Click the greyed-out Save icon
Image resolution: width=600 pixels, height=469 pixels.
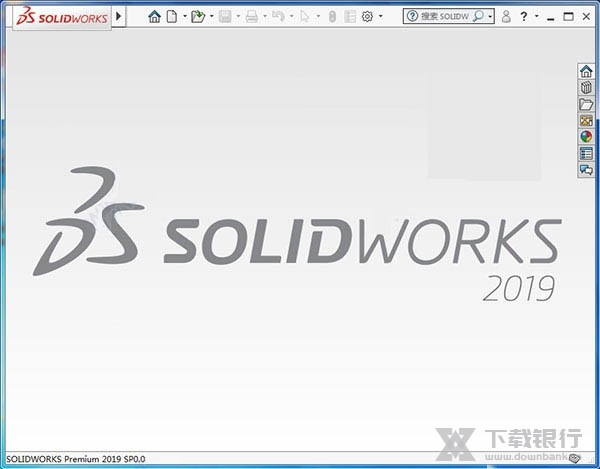pyautogui.click(x=225, y=16)
